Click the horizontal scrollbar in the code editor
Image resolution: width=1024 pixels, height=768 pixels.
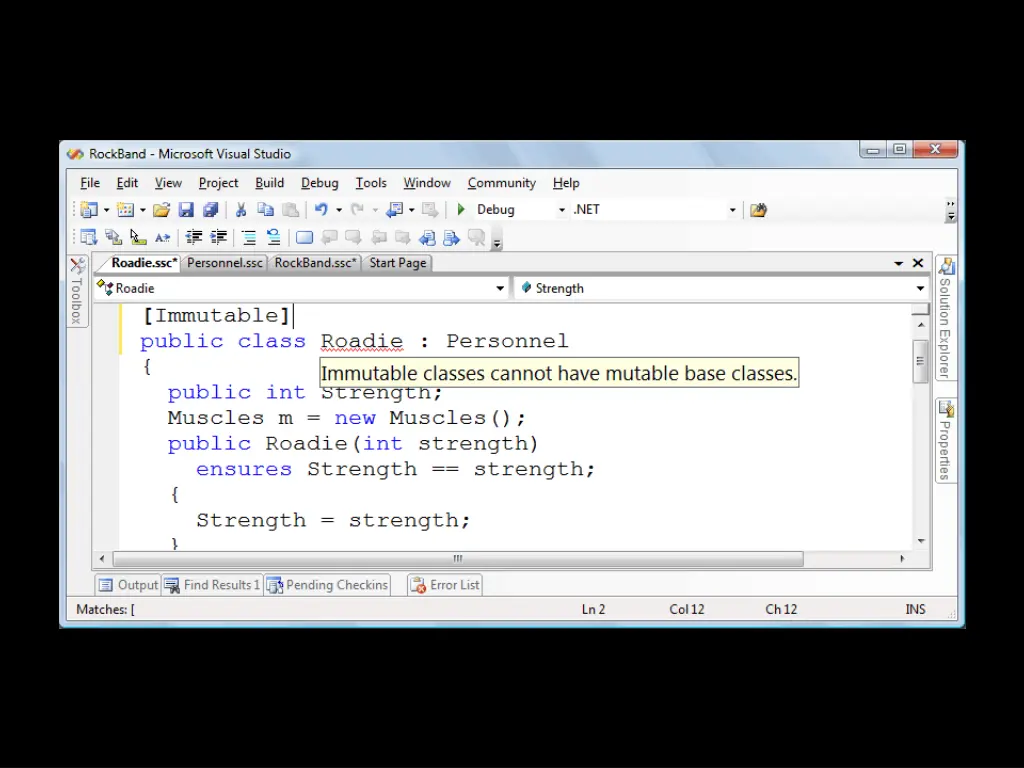(458, 558)
